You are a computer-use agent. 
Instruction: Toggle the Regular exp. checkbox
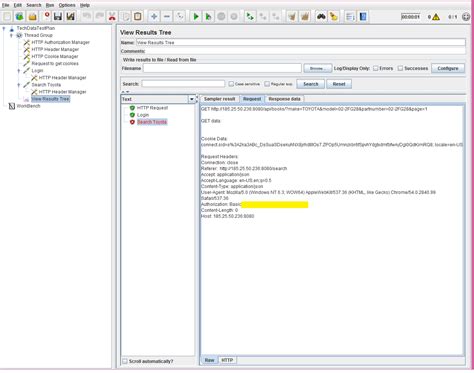point(267,84)
